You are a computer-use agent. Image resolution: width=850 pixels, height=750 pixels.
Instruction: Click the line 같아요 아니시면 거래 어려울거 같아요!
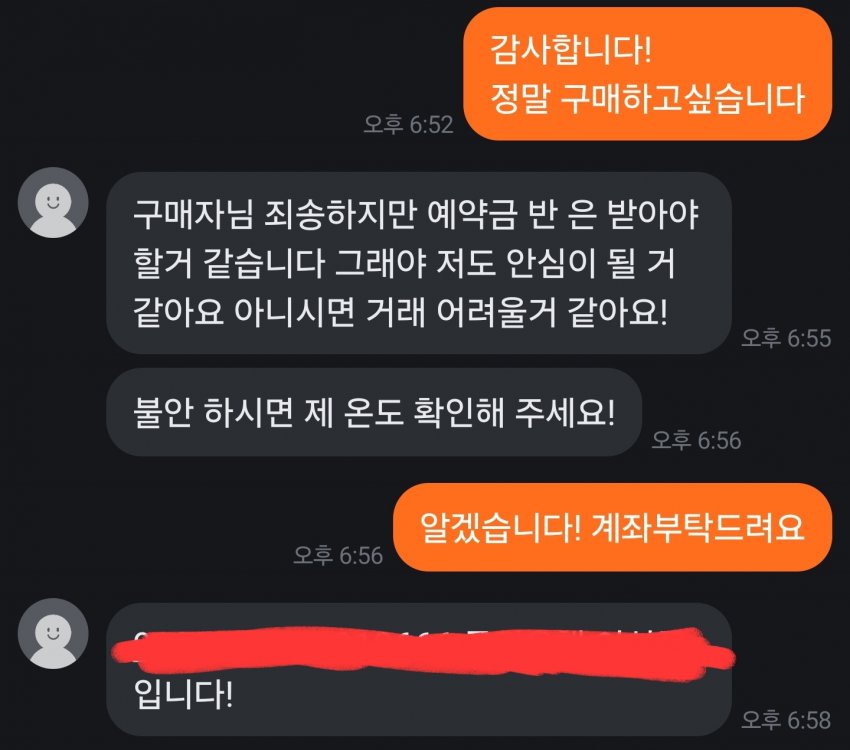pyautogui.click(x=400, y=312)
